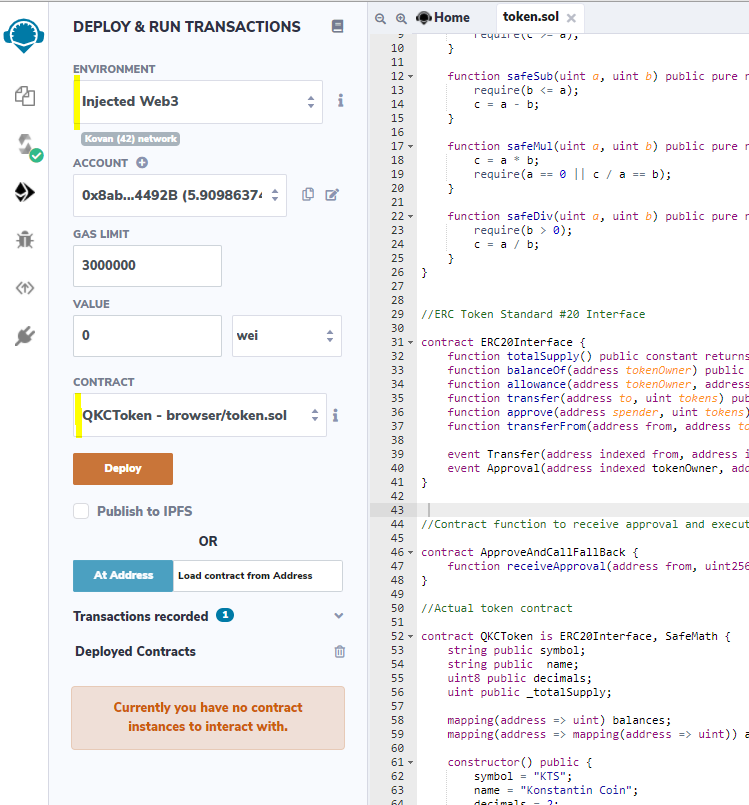Click line number 43 in gutter
749x805 pixels.
397,510
